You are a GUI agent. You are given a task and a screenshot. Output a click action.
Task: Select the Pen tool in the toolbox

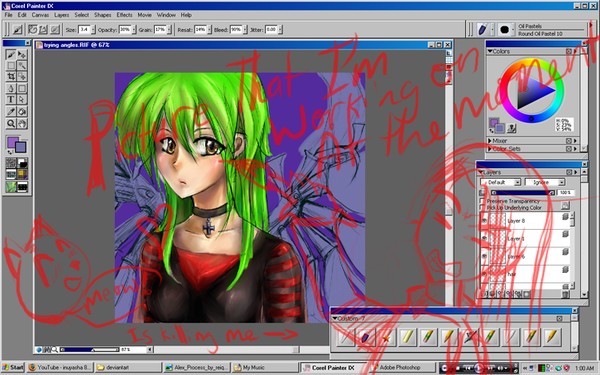[x=11, y=88]
